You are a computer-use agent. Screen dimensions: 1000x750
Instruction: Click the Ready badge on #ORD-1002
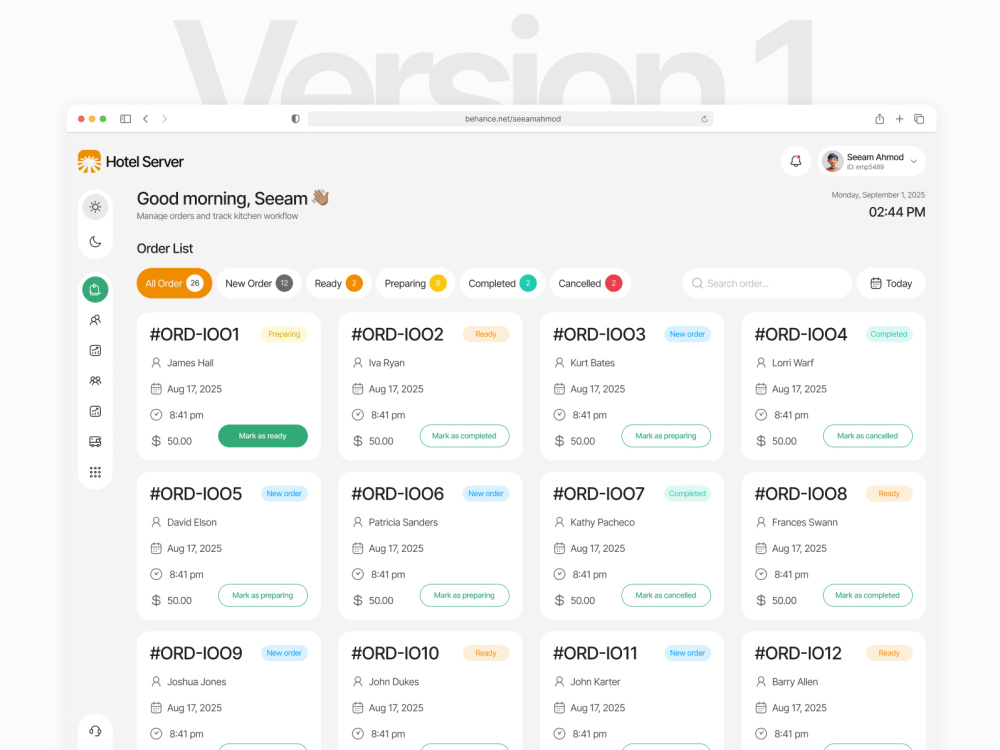[x=485, y=334]
